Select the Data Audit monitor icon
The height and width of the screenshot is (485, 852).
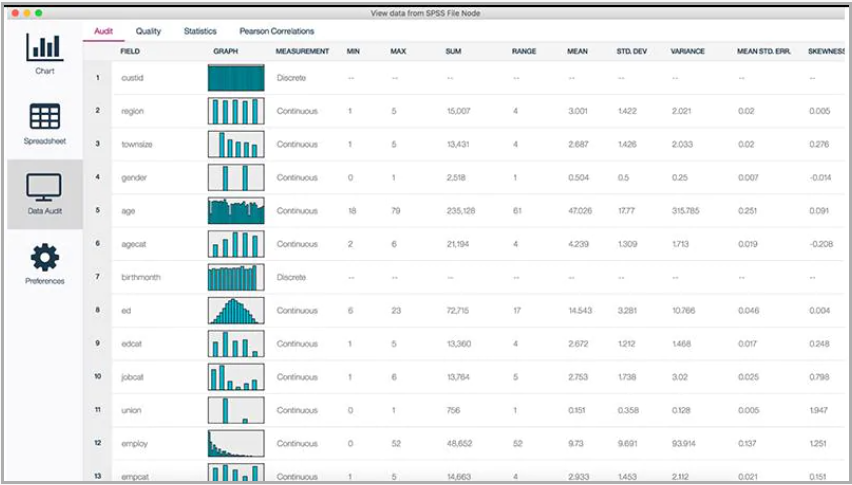click(44, 187)
